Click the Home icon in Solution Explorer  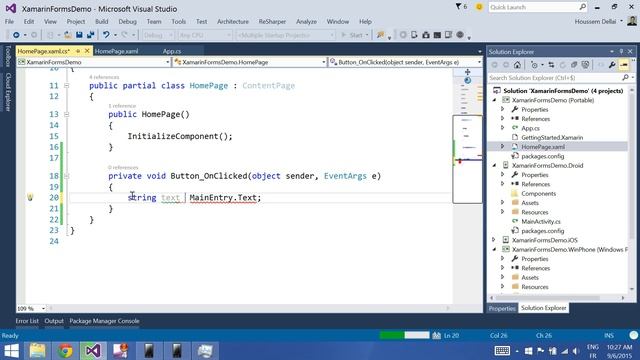point(517,65)
